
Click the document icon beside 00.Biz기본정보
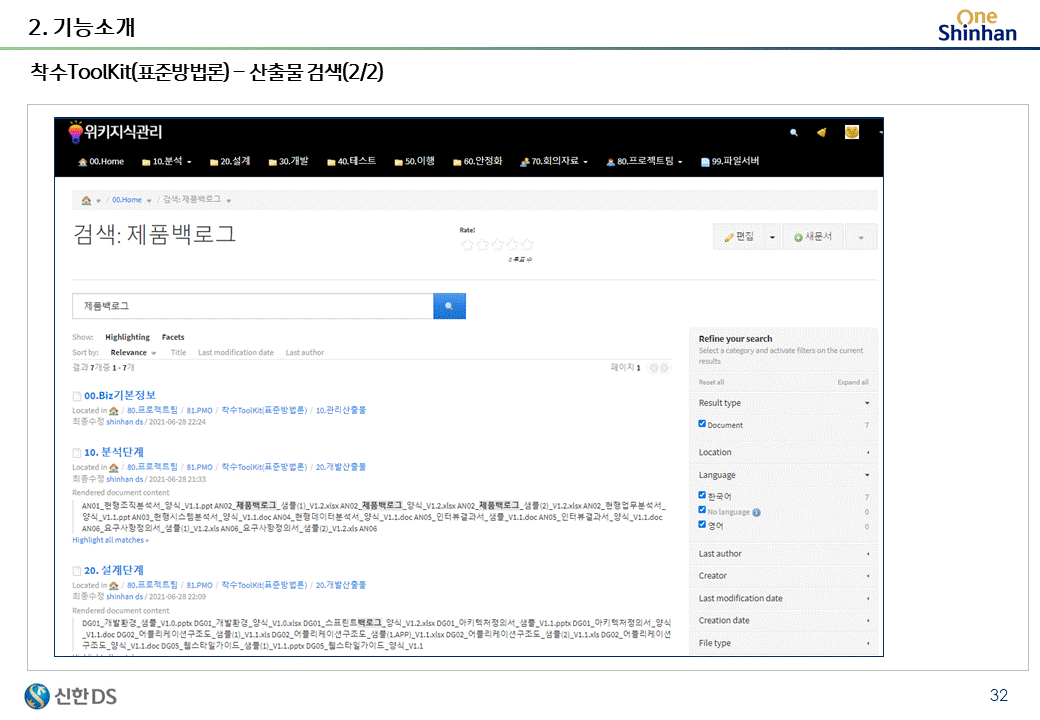77,396
